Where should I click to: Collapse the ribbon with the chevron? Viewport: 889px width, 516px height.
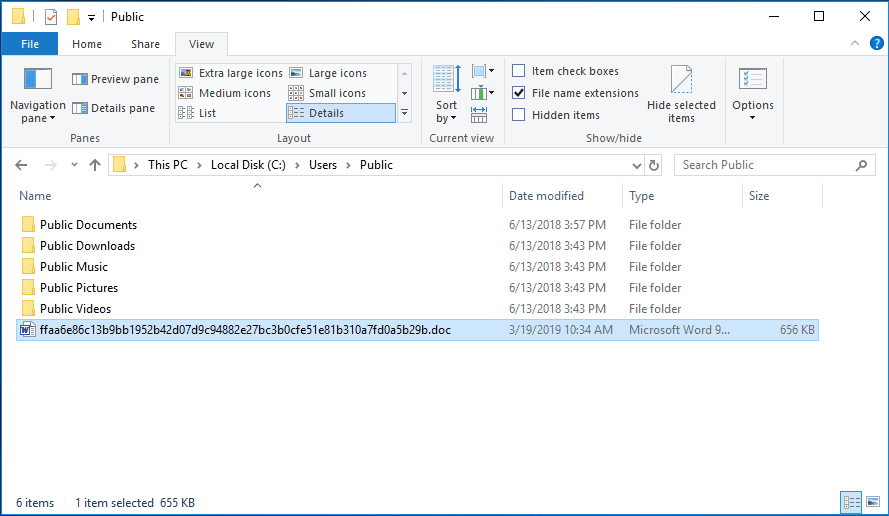[x=854, y=44]
